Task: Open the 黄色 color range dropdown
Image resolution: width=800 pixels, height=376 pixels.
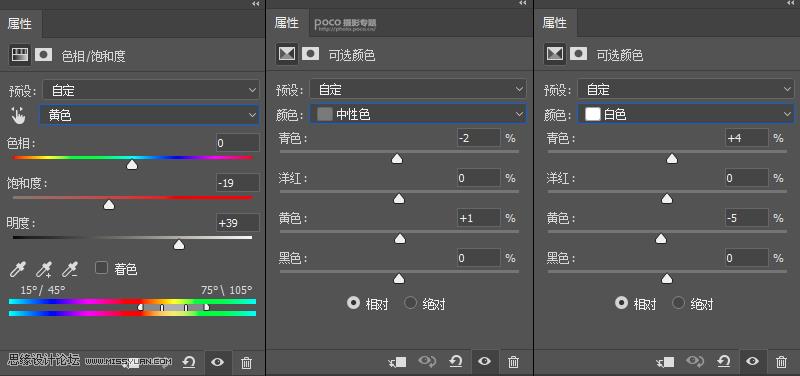Action: click(149, 115)
